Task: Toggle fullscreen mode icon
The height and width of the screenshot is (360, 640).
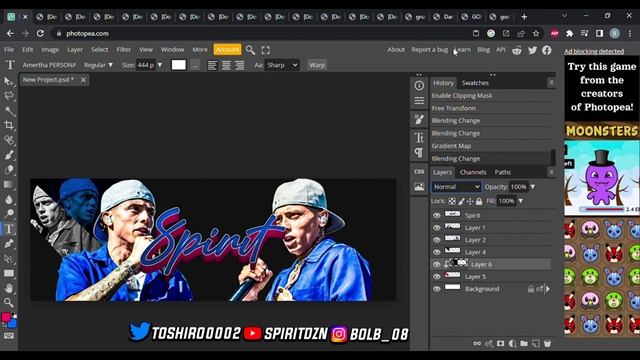Action: tap(266, 50)
